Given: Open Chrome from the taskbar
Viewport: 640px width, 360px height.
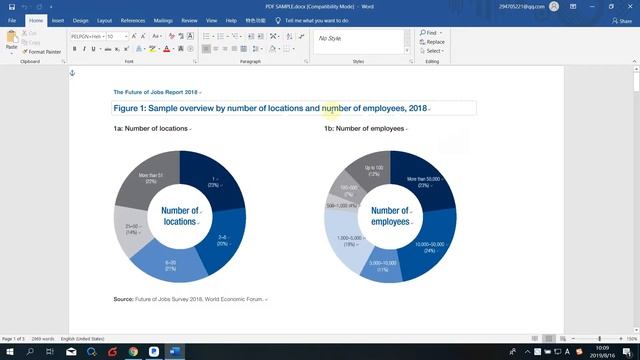Looking at the screenshot, I should pyautogui.click(x=133, y=351).
